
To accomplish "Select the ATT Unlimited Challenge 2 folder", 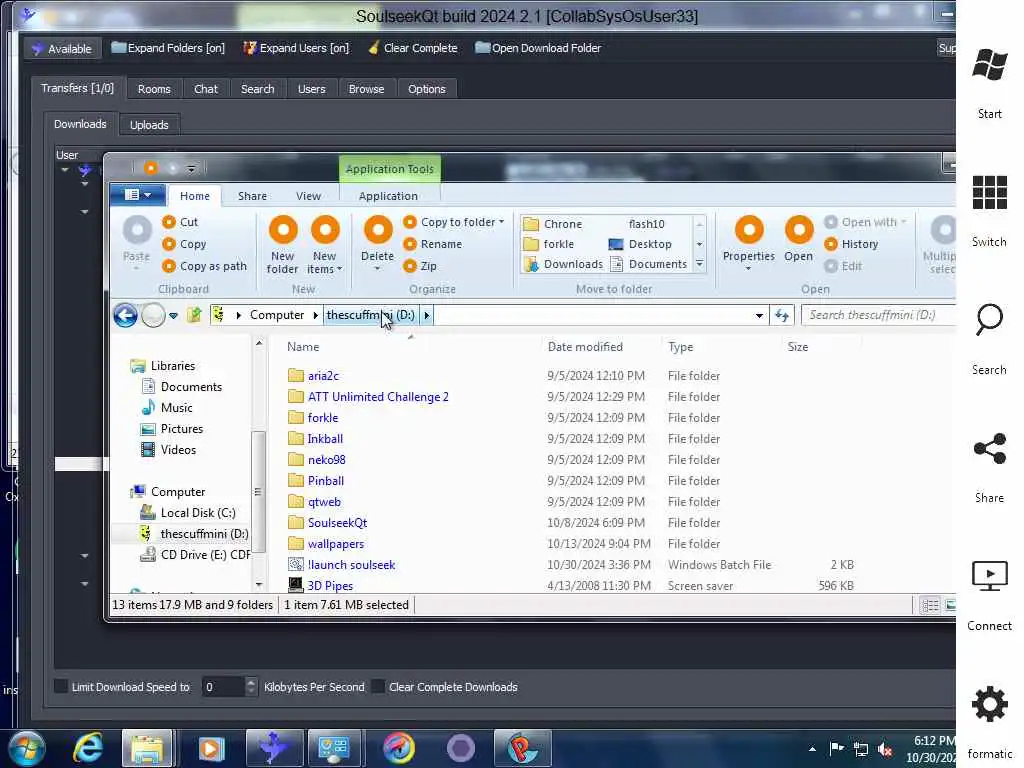I will tap(368, 397).
